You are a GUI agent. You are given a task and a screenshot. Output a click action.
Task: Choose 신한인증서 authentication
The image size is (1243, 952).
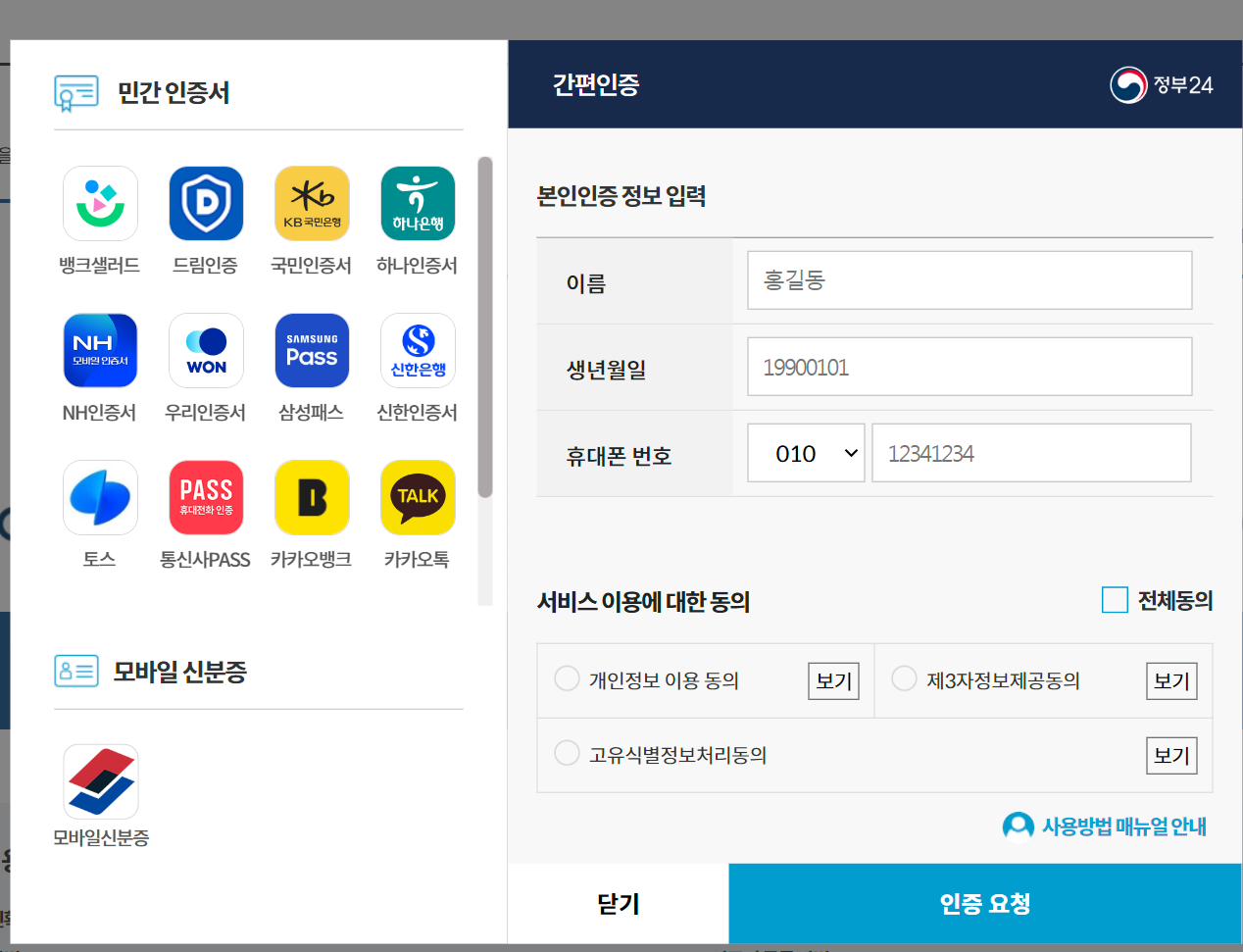coord(418,350)
